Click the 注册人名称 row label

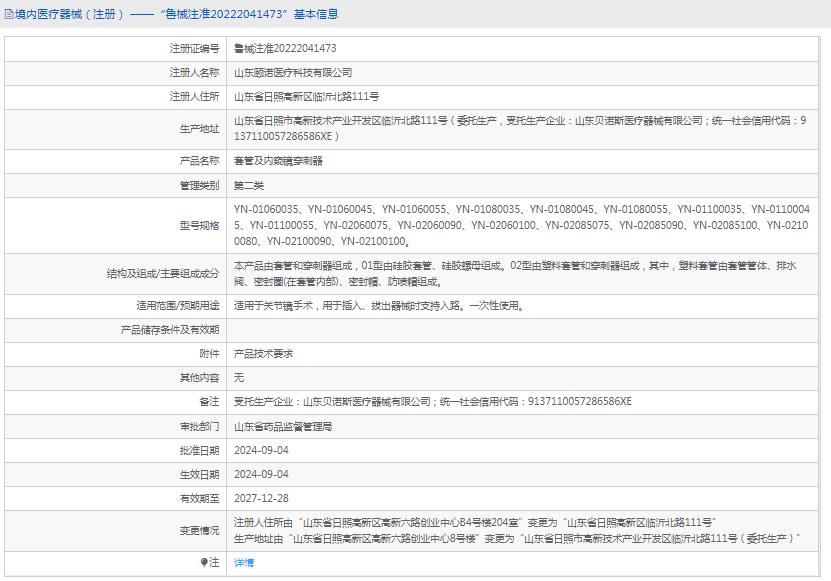[x=195, y=73]
